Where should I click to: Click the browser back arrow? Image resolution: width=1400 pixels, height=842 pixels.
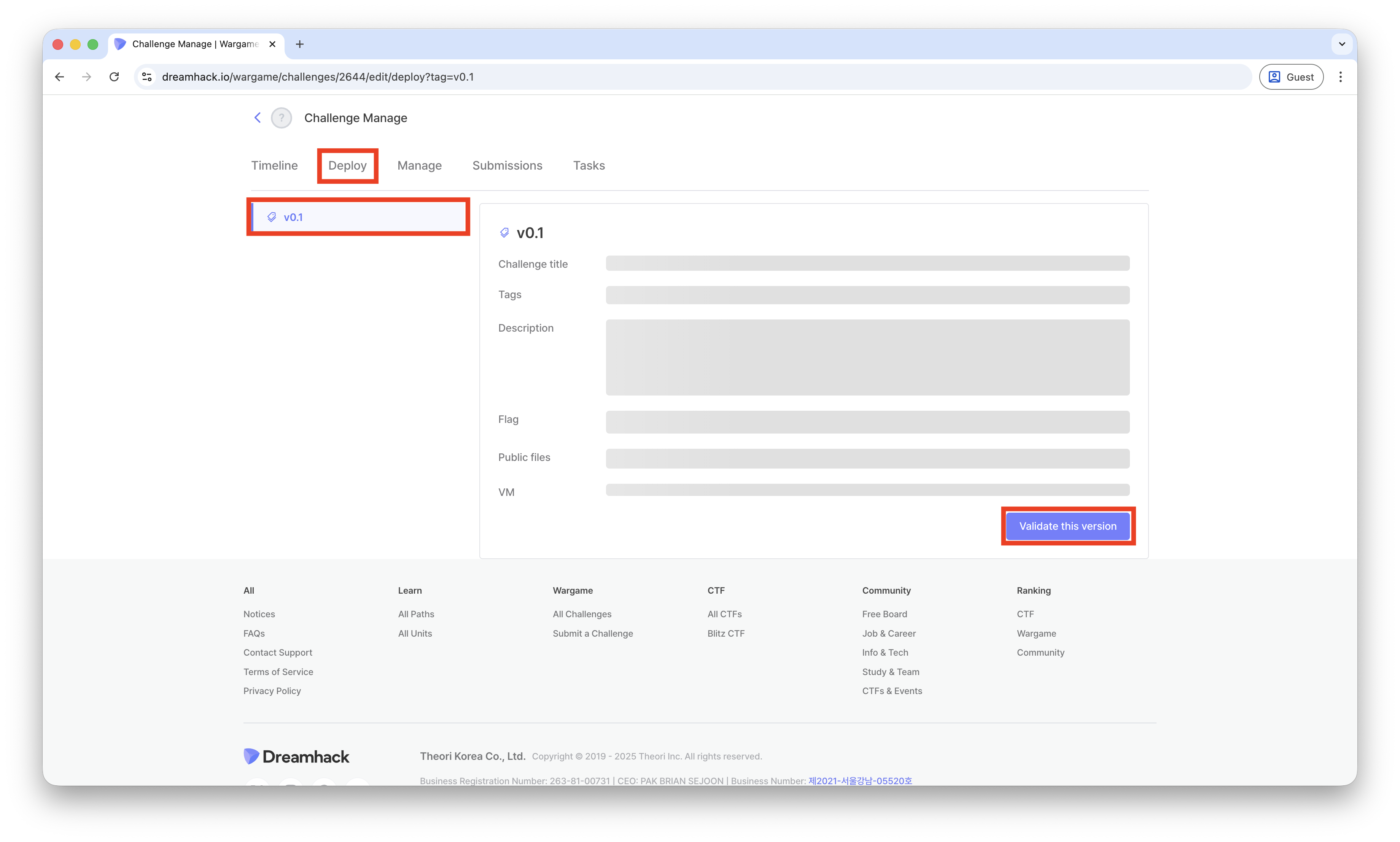[60, 76]
